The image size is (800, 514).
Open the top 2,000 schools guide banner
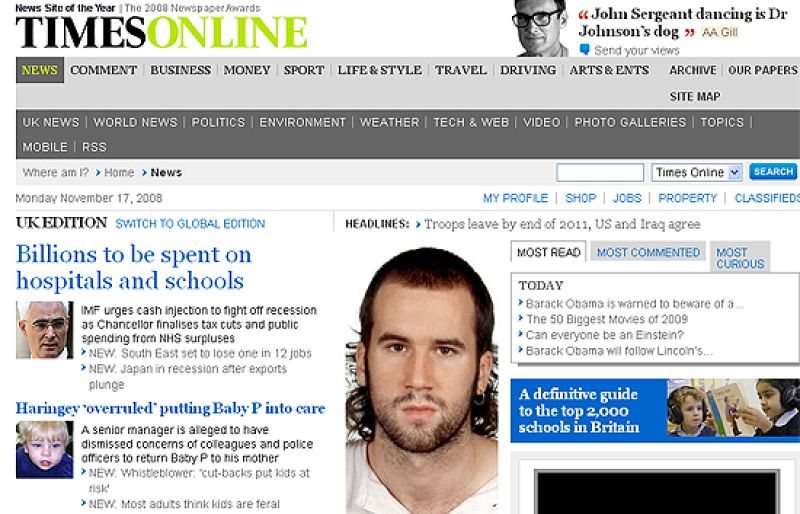(x=655, y=410)
